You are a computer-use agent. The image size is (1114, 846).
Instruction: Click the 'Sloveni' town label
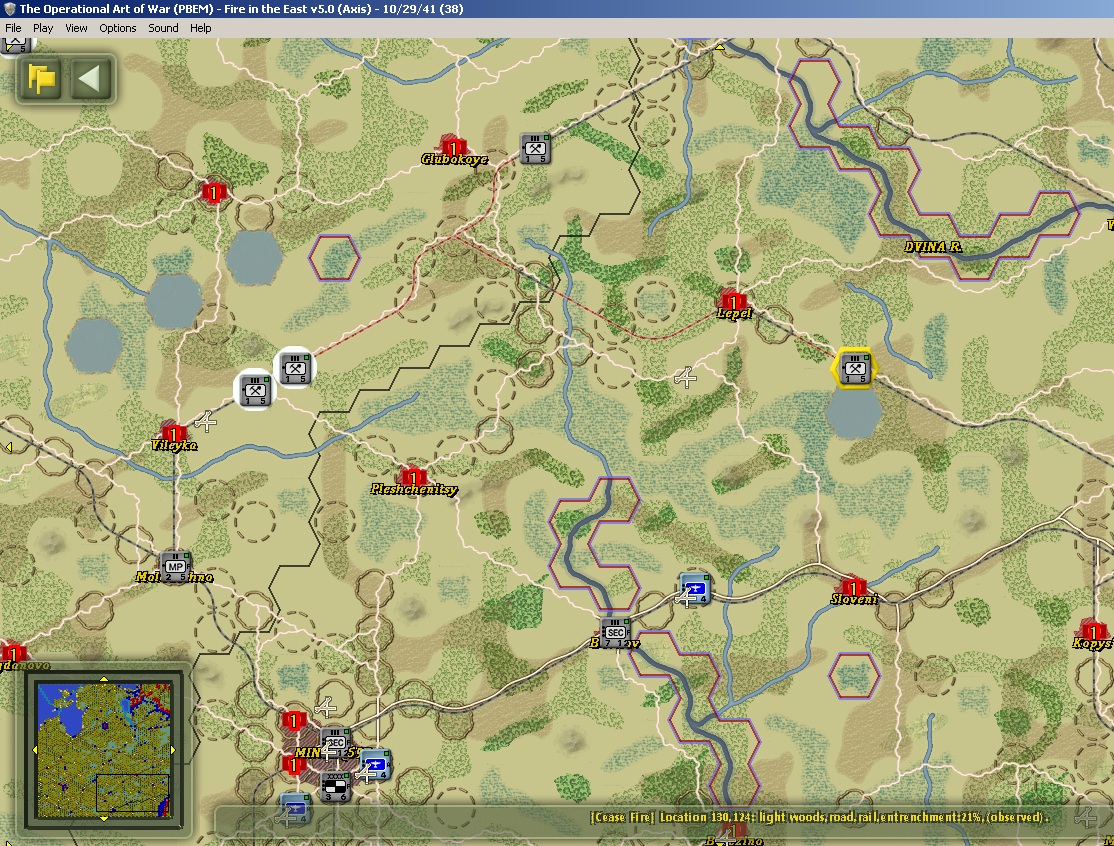pyautogui.click(x=854, y=599)
